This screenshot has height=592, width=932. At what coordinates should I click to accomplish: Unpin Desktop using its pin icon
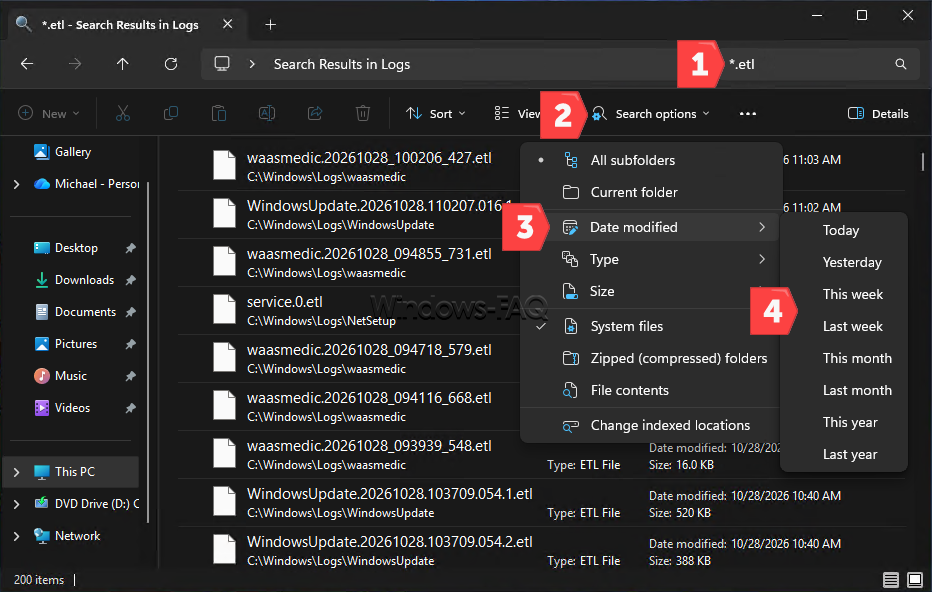131,248
